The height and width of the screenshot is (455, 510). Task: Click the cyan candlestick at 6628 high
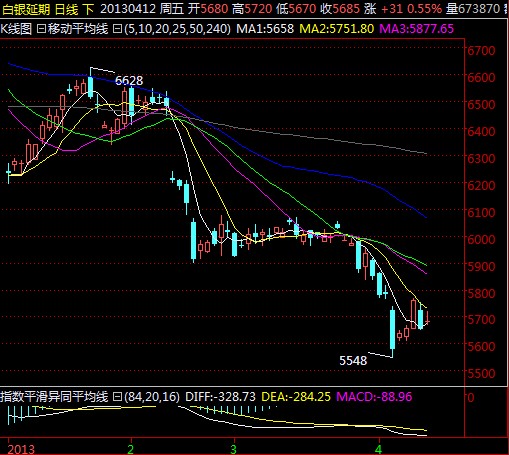[x=90, y=83]
